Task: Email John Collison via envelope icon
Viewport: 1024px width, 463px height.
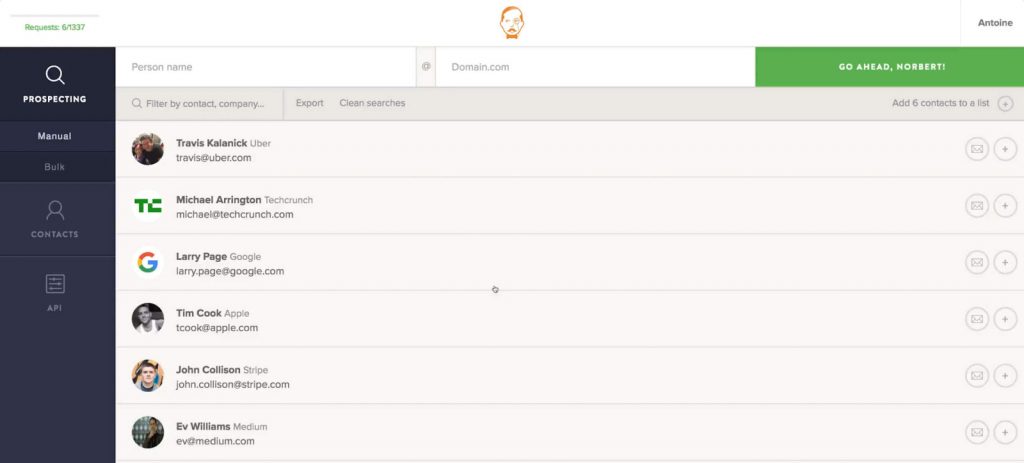Action: point(976,375)
